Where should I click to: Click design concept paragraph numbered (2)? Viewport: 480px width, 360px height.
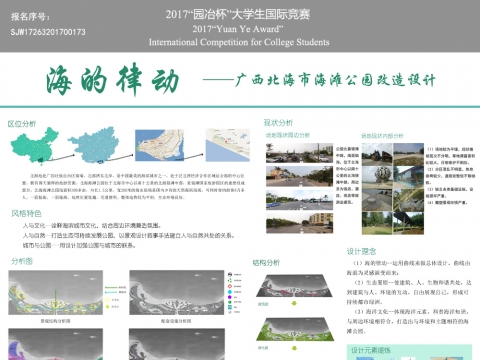409,292
